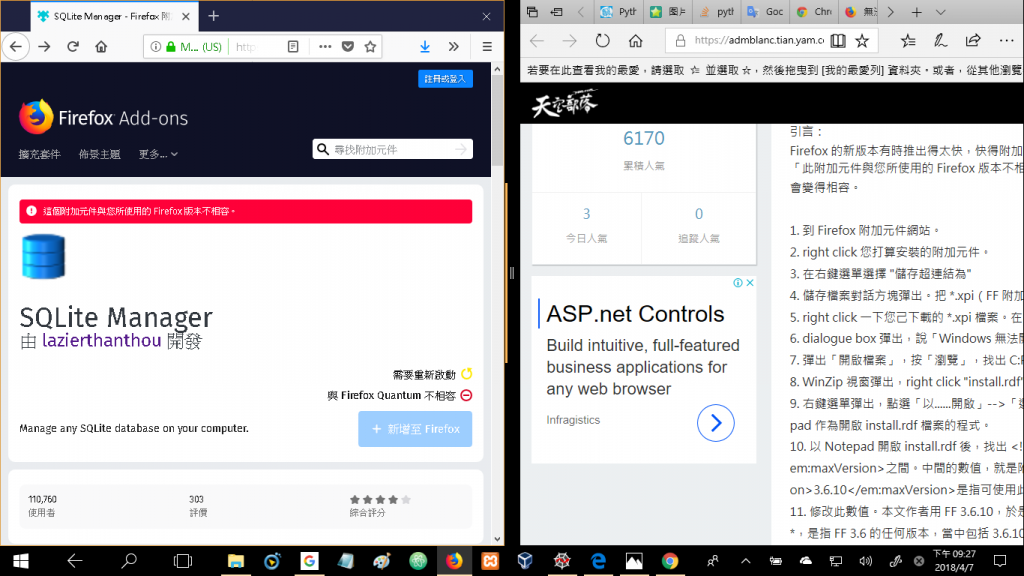The width and height of the screenshot is (1024, 576).
Task: Click the add-on search field
Action: click(392, 150)
